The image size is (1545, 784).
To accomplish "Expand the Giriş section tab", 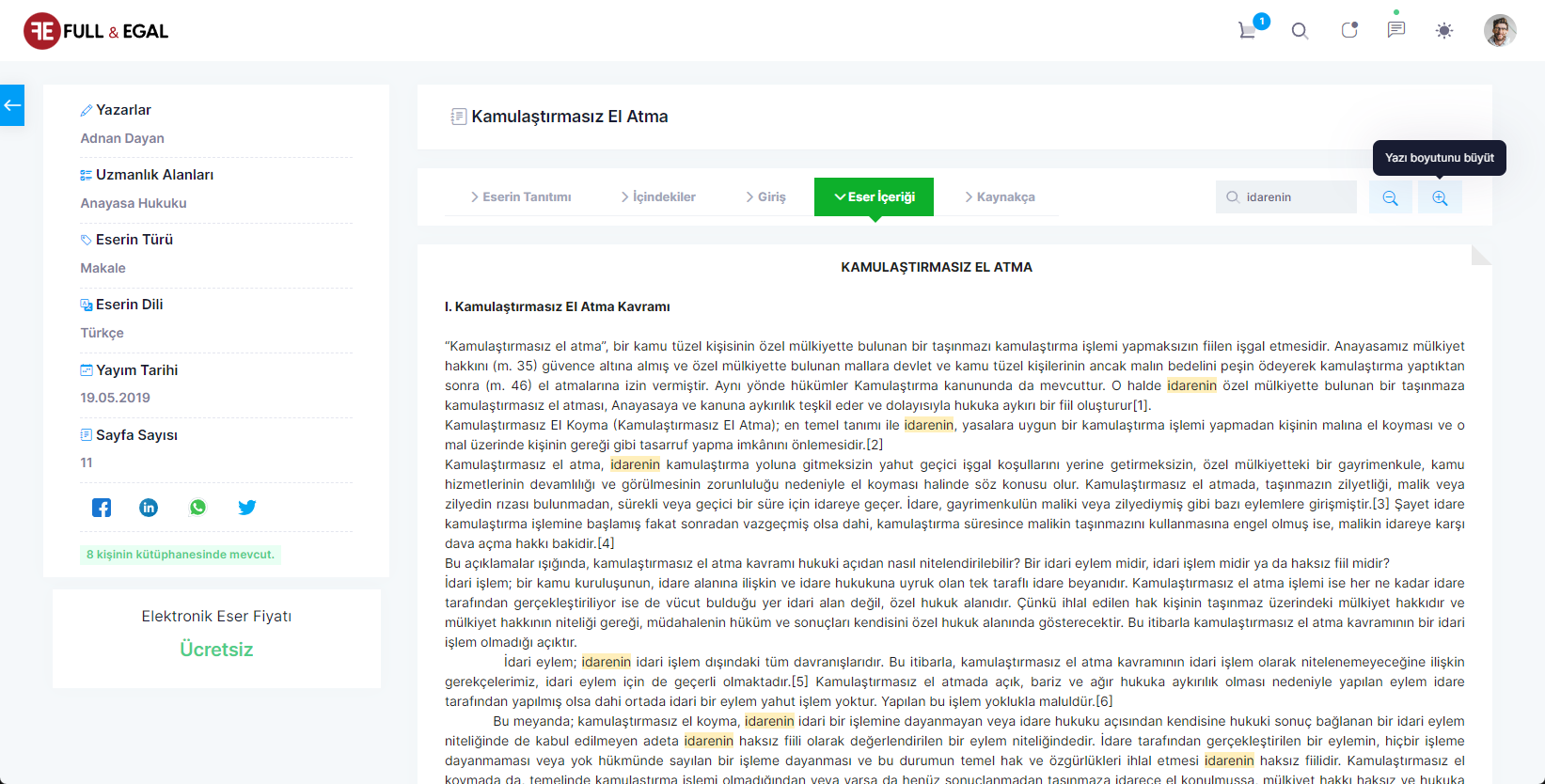I will [x=765, y=197].
